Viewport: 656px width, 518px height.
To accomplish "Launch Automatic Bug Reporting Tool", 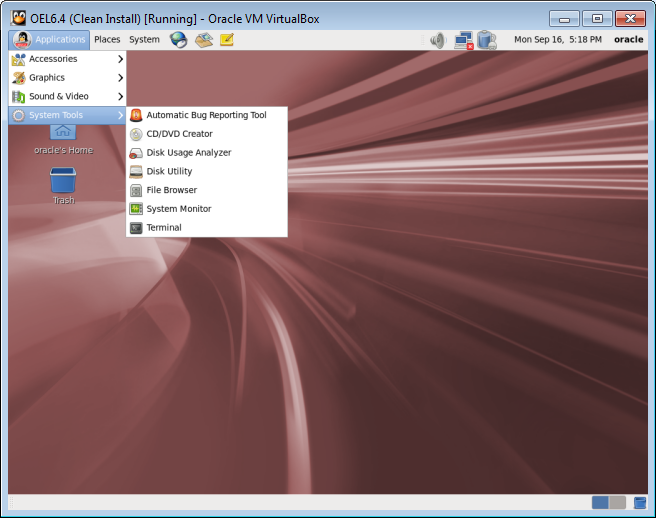I will coord(207,115).
